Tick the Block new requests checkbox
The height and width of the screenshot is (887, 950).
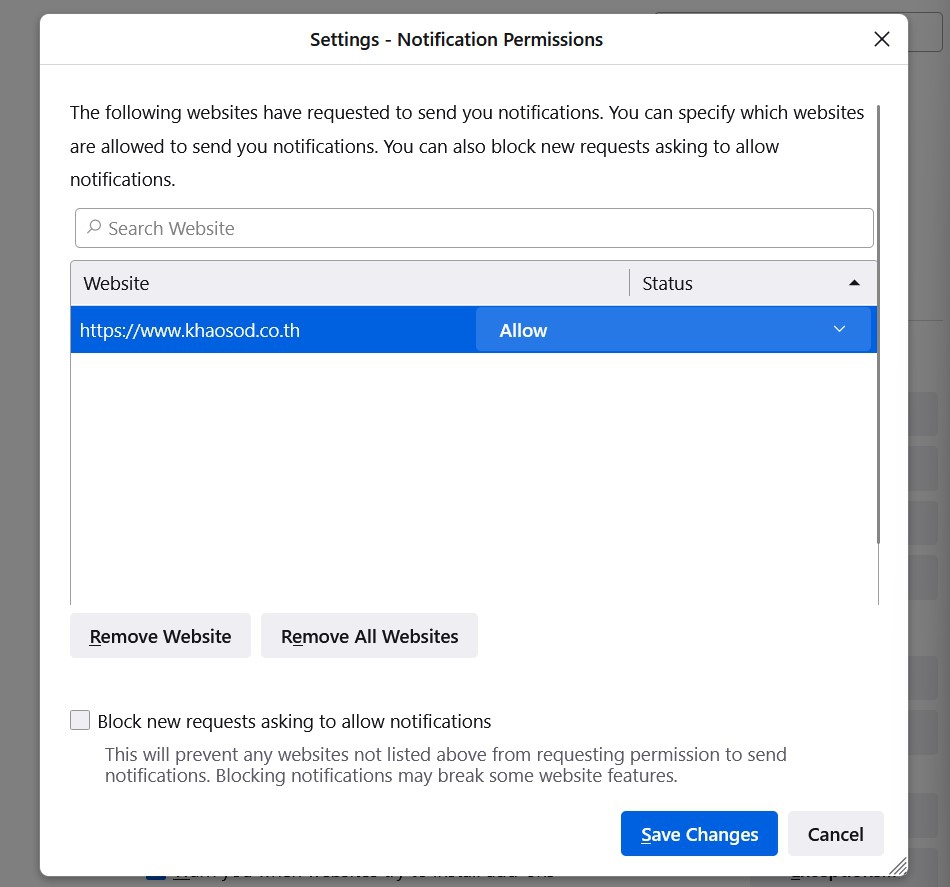(x=80, y=721)
